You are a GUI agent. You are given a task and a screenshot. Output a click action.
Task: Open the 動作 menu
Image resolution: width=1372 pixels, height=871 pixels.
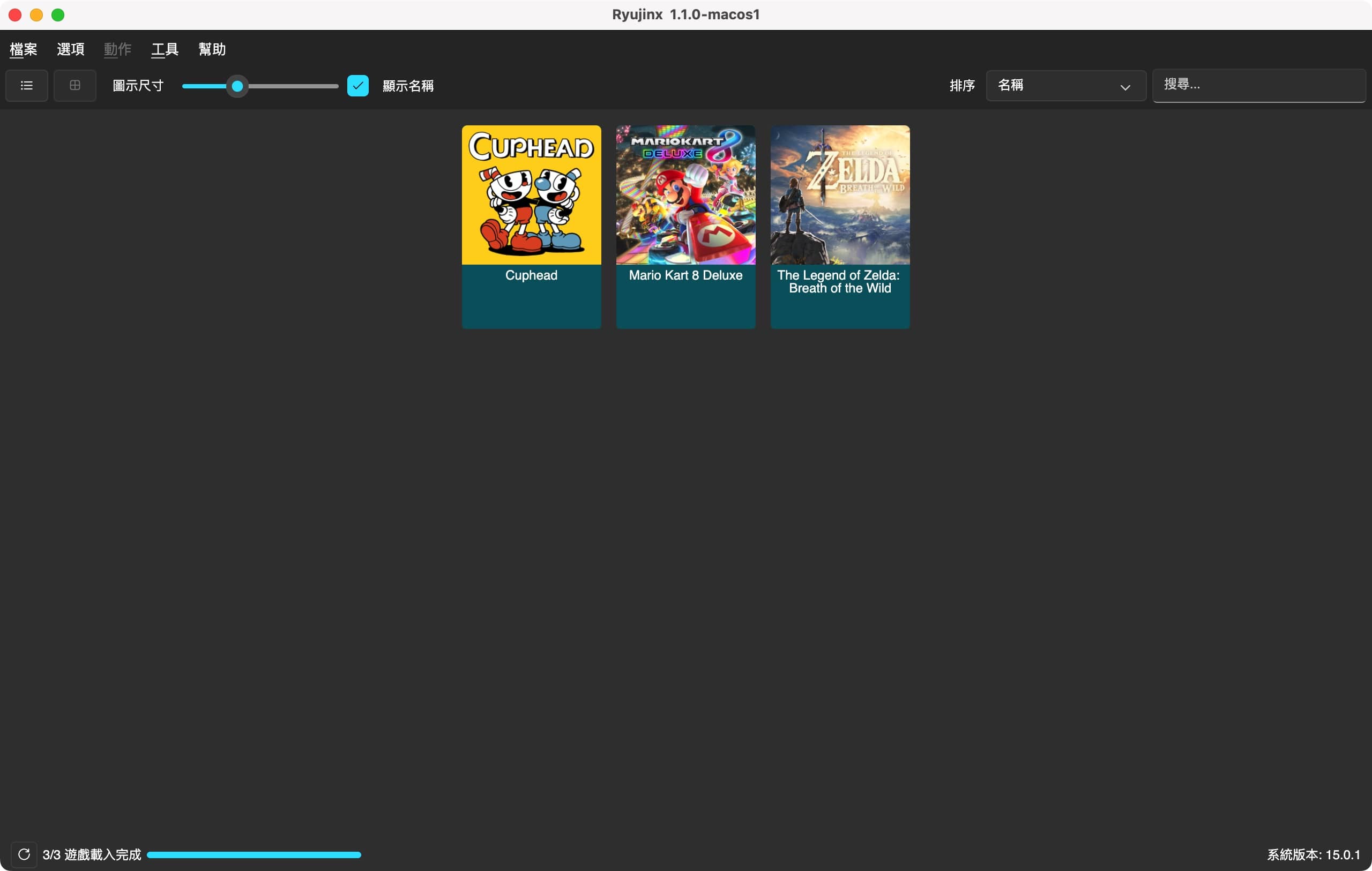(x=117, y=50)
